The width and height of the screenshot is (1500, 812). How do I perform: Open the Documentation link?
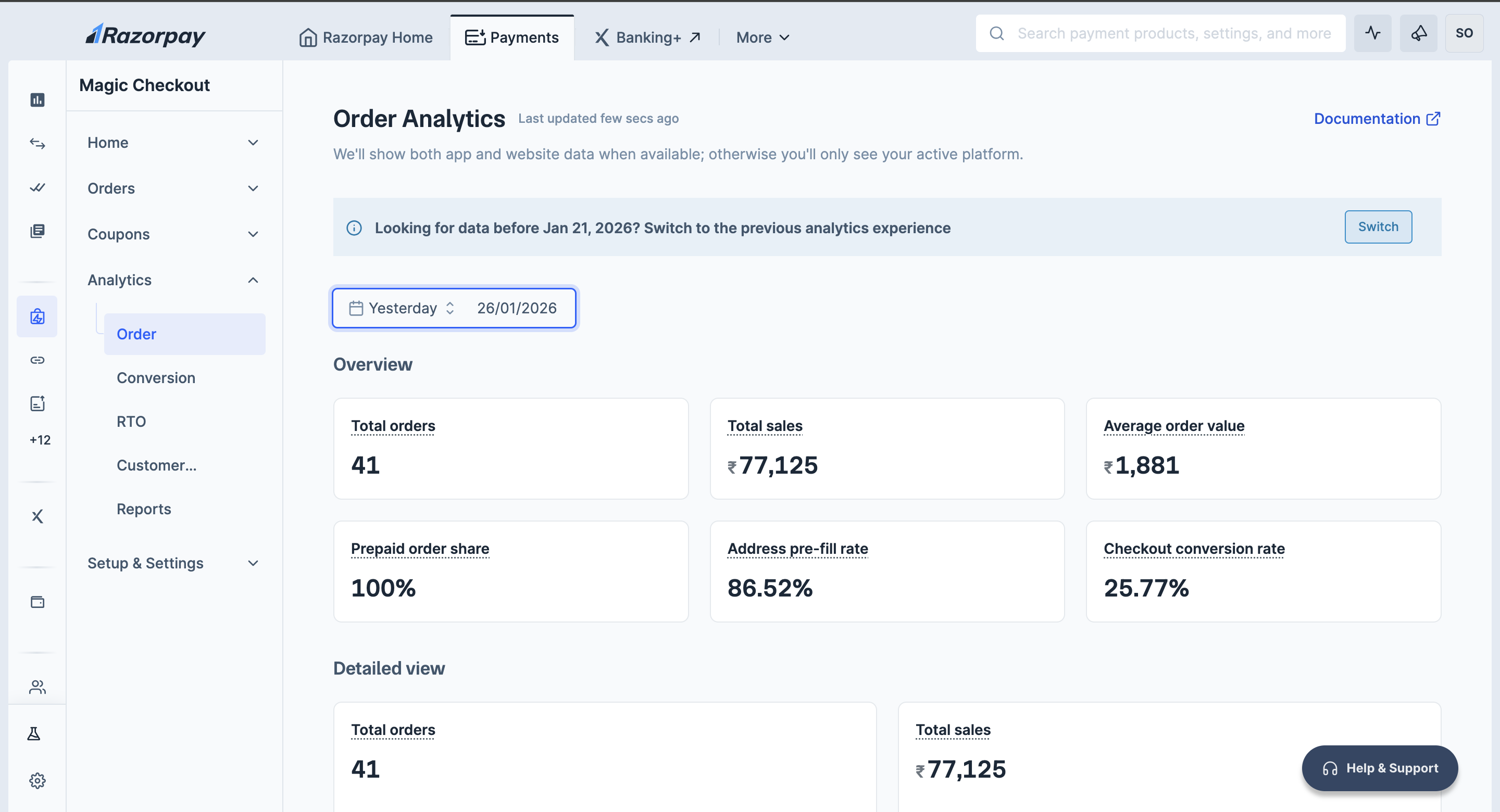[x=1377, y=118]
